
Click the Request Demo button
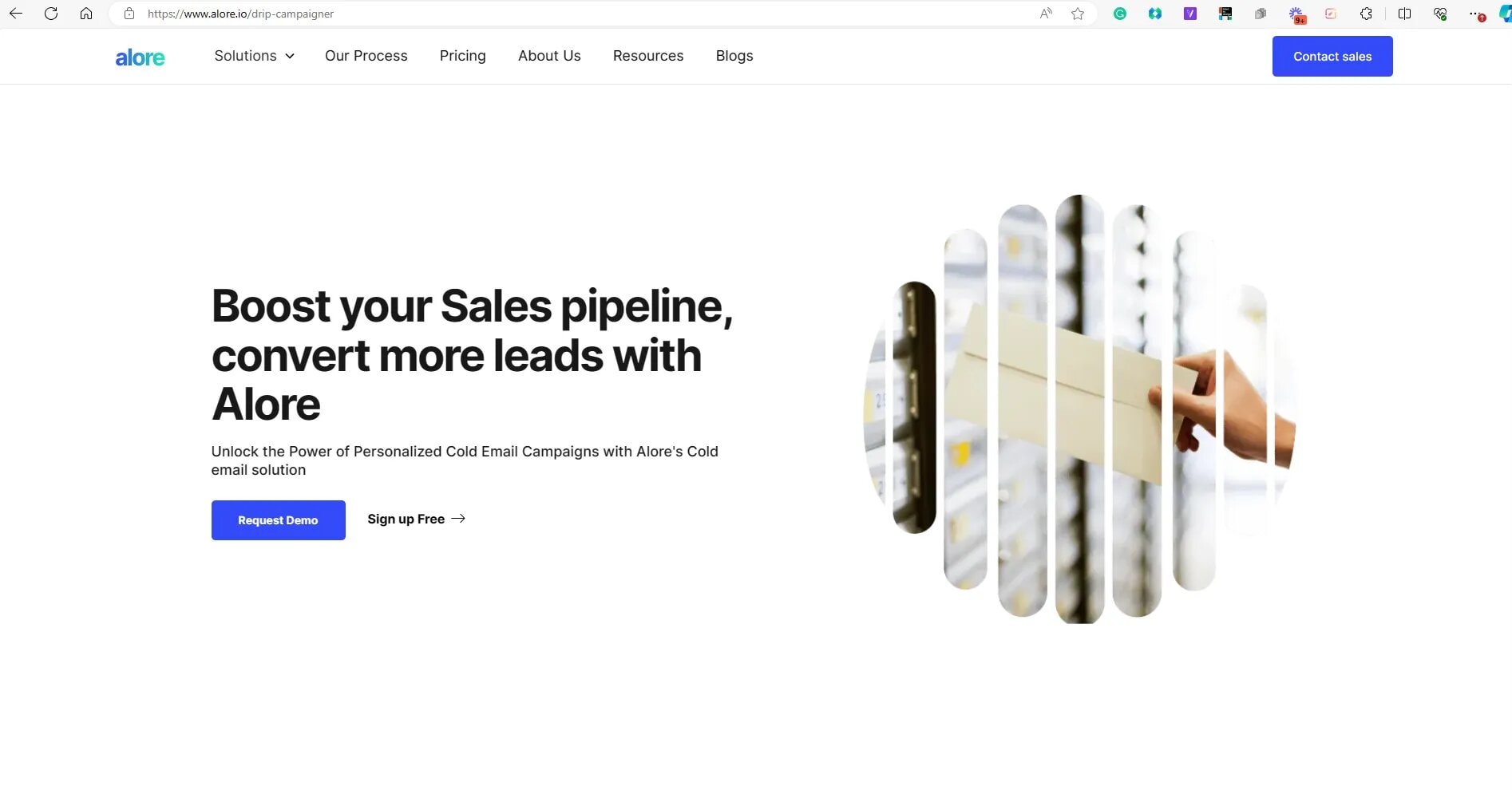278,520
